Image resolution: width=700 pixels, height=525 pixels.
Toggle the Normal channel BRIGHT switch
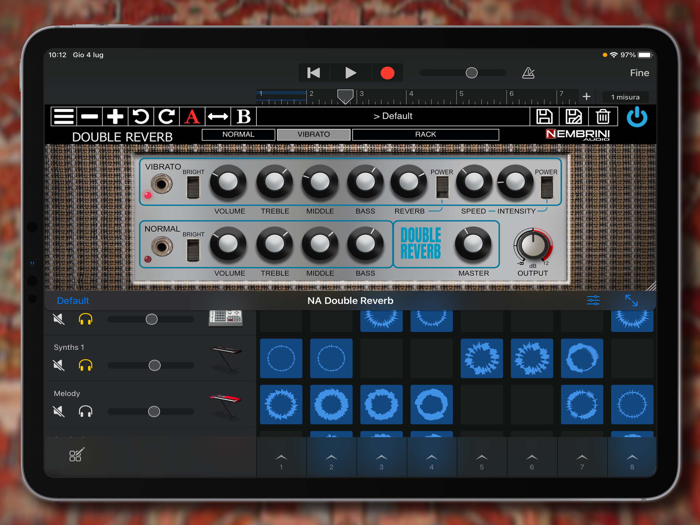[193, 250]
